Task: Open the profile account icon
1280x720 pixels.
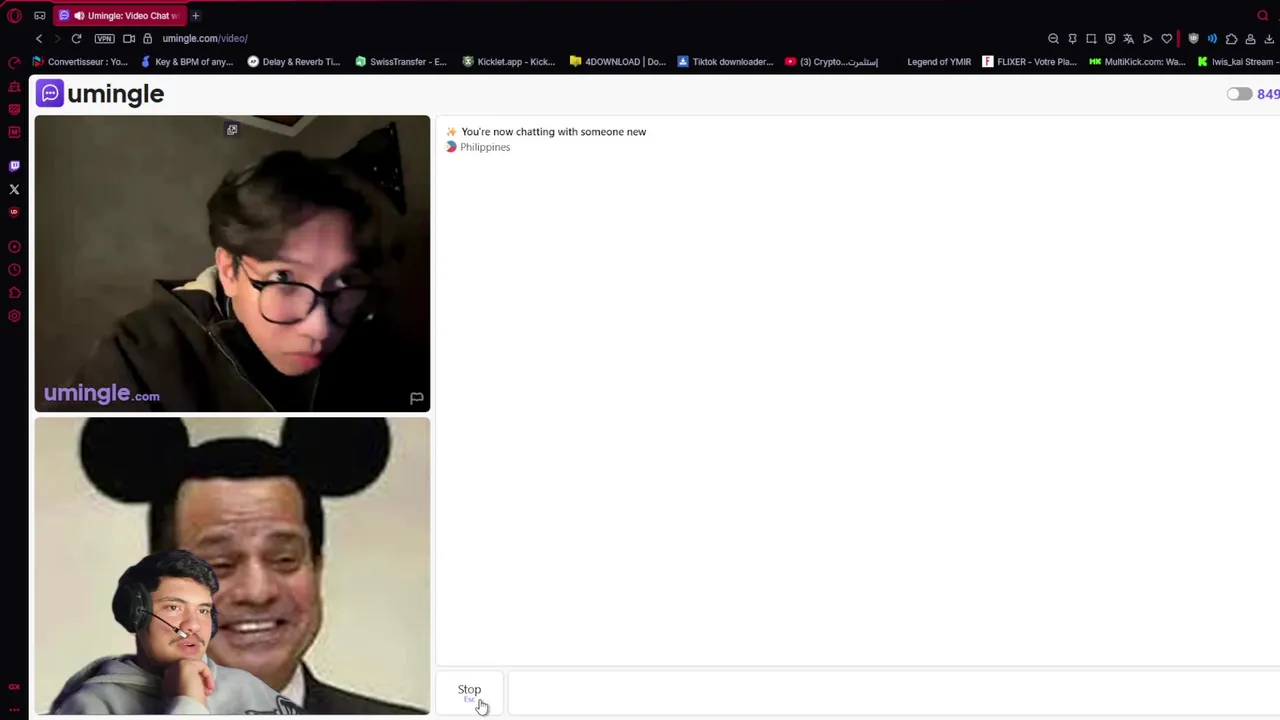Action: 1250,38
